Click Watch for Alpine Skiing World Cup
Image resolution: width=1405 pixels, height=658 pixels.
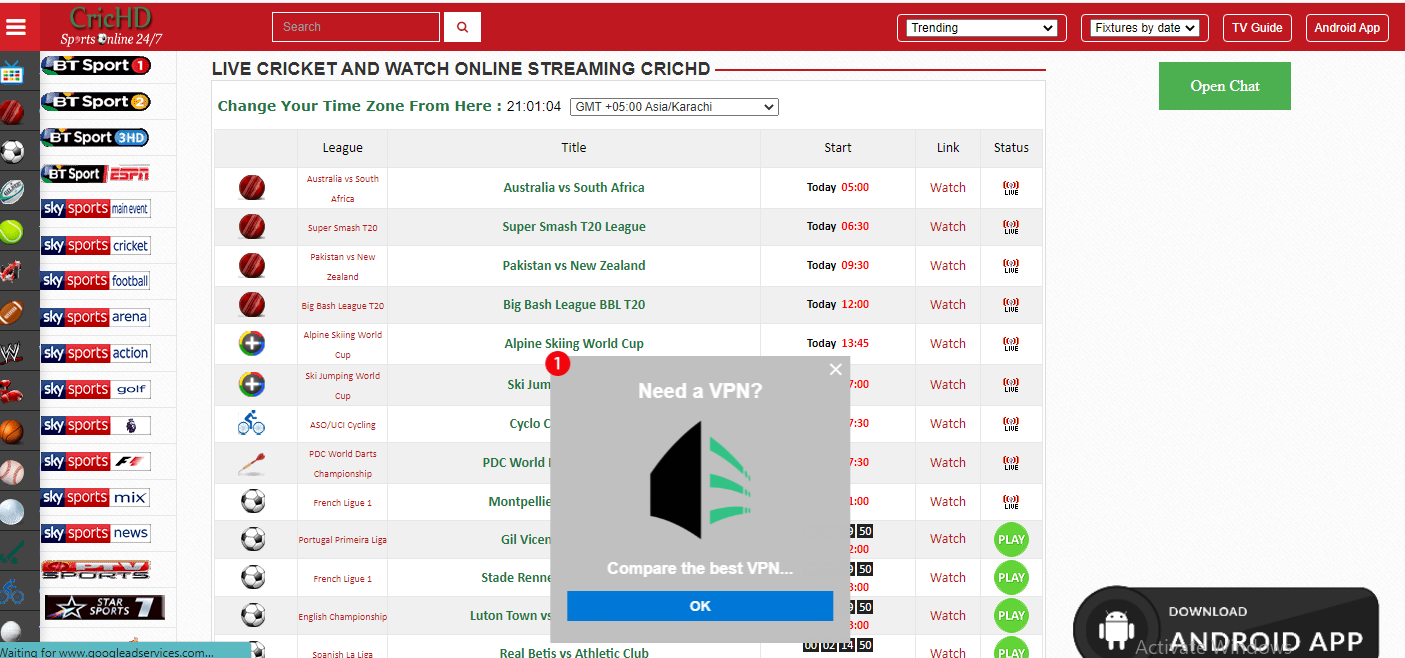tap(948, 344)
